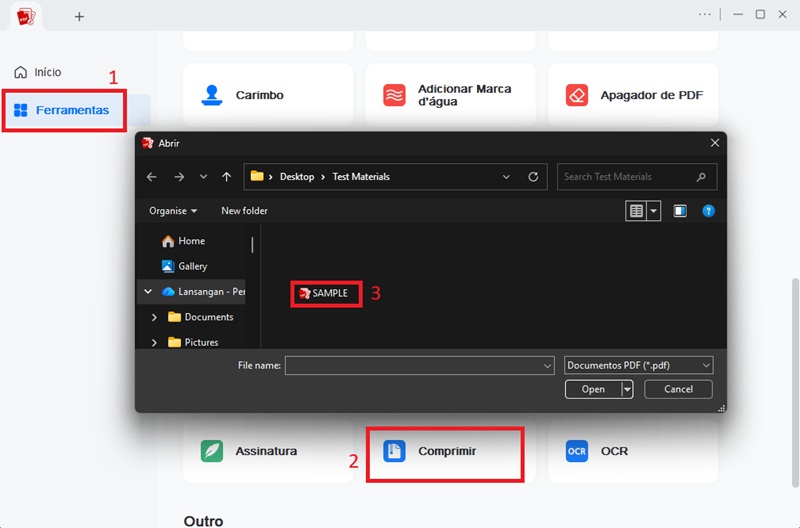Open the Organise menu

[x=173, y=211]
